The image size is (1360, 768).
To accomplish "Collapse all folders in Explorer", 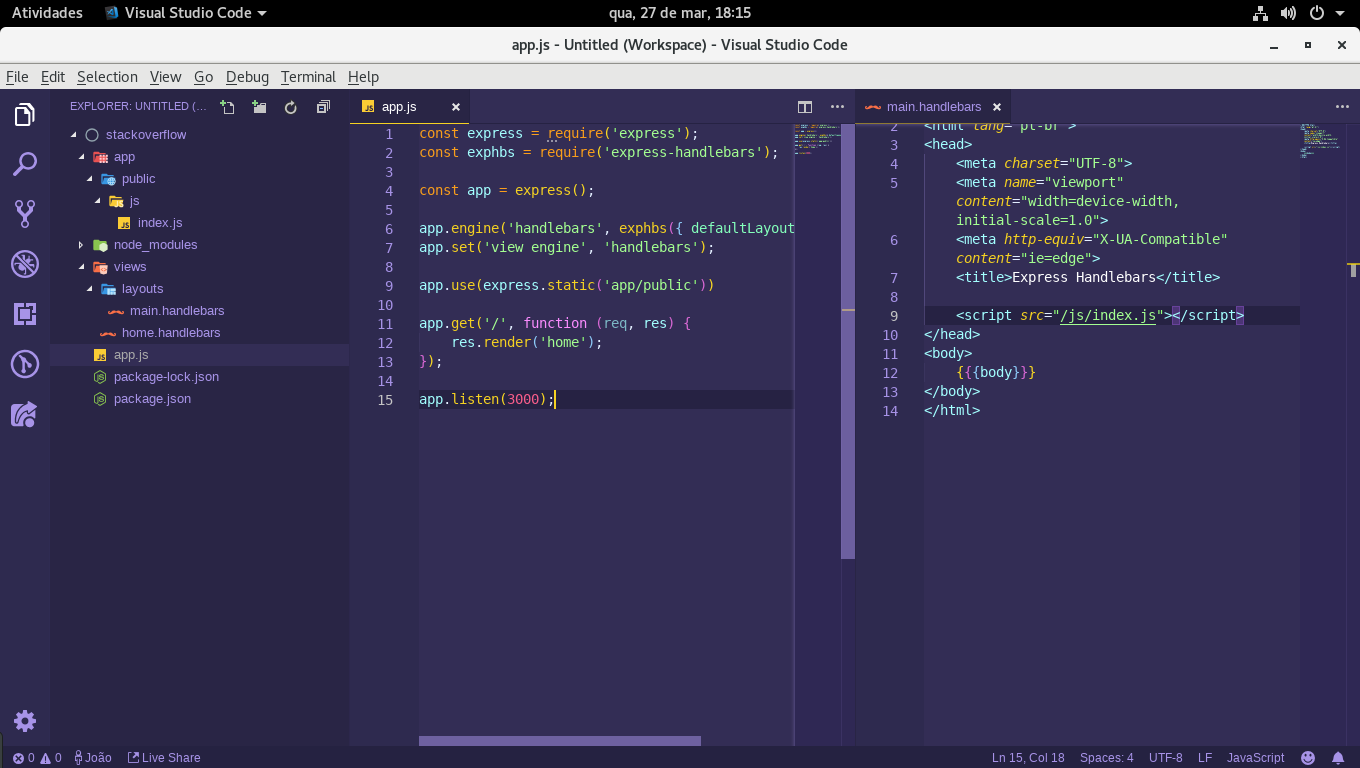I will pos(323,107).
